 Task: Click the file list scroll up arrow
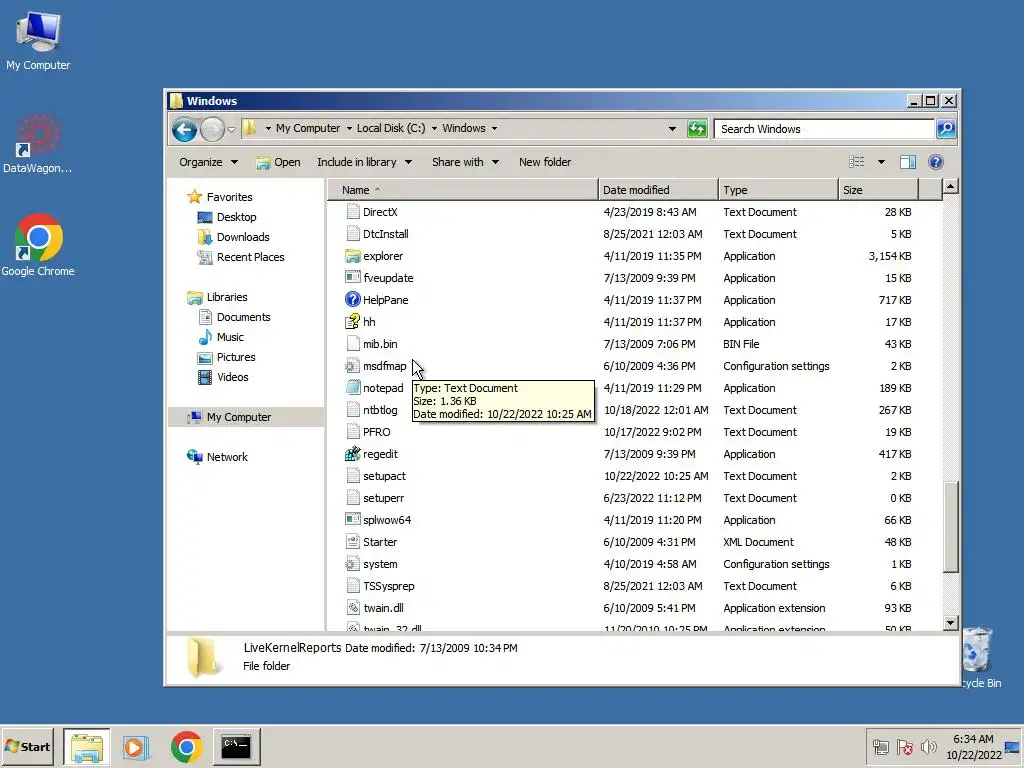click(x=951, y=187)
